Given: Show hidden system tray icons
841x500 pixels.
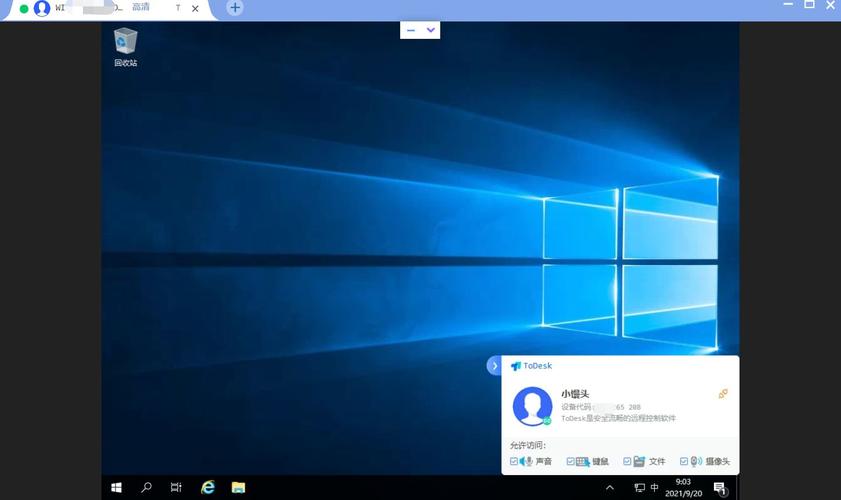Looking at the screenshot, I should pyautogui.click(x=610, y=488).
